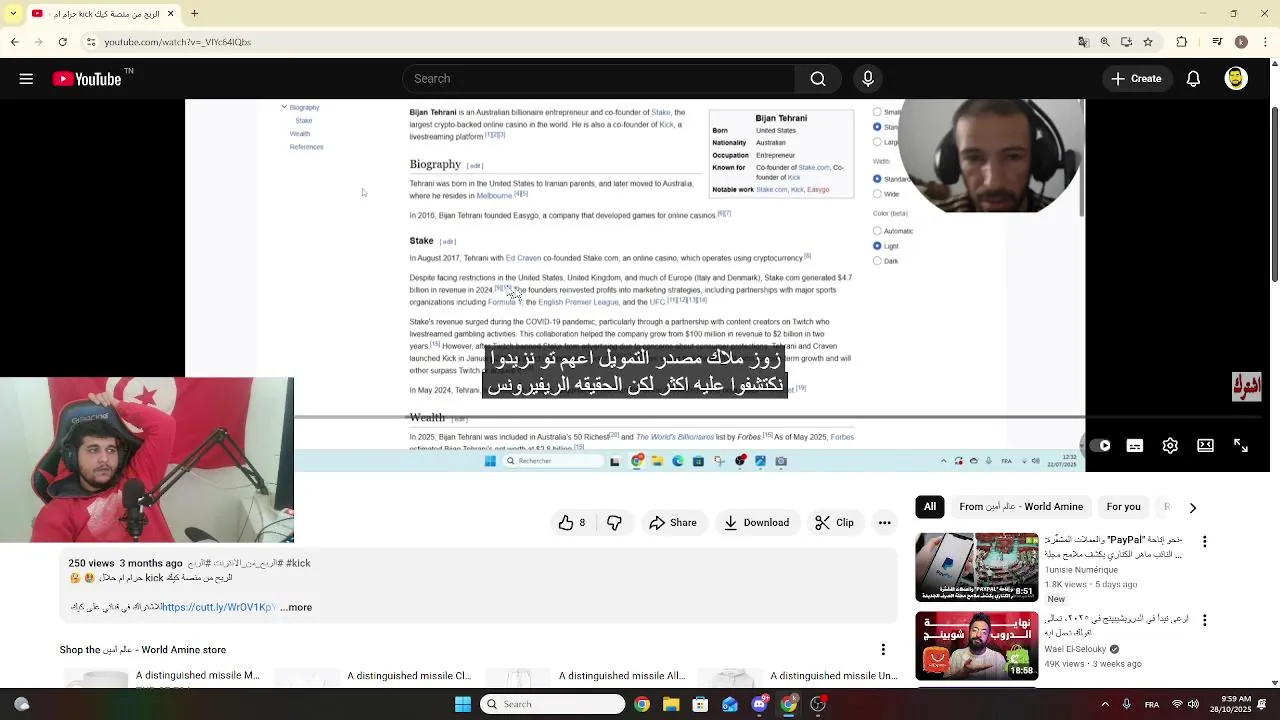Click the channel subscribe watermark on video

(1246, 386)
